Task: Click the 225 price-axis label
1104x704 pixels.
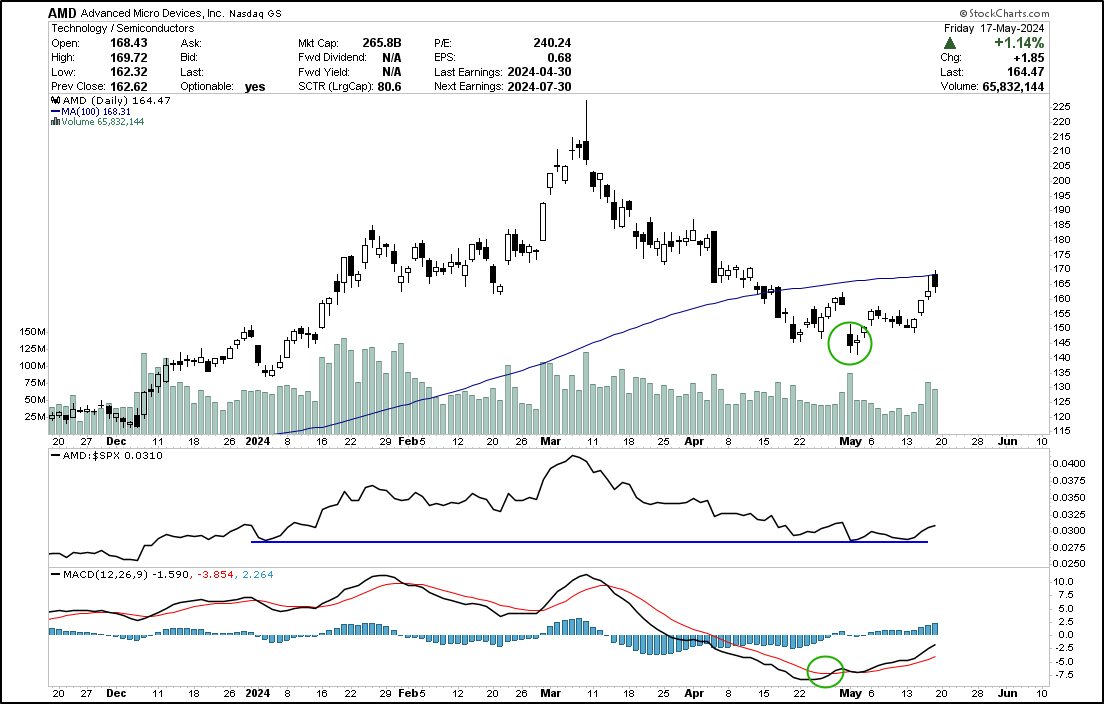Action: [x=1061, y=107]
